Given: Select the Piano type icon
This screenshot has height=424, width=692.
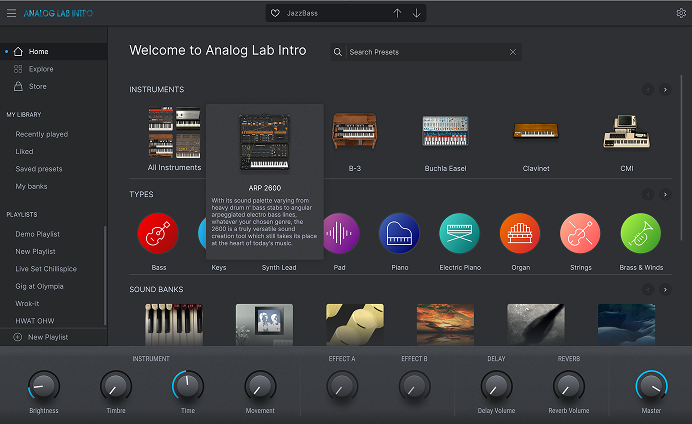Looking at the screenshot, I should [398, 234].
